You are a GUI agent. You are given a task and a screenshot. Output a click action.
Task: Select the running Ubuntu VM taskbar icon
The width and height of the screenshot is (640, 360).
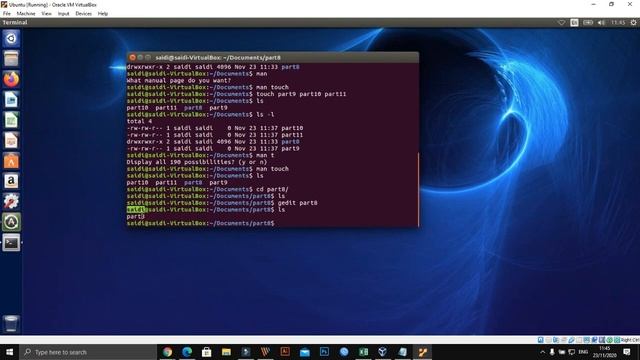click(422, 352)
